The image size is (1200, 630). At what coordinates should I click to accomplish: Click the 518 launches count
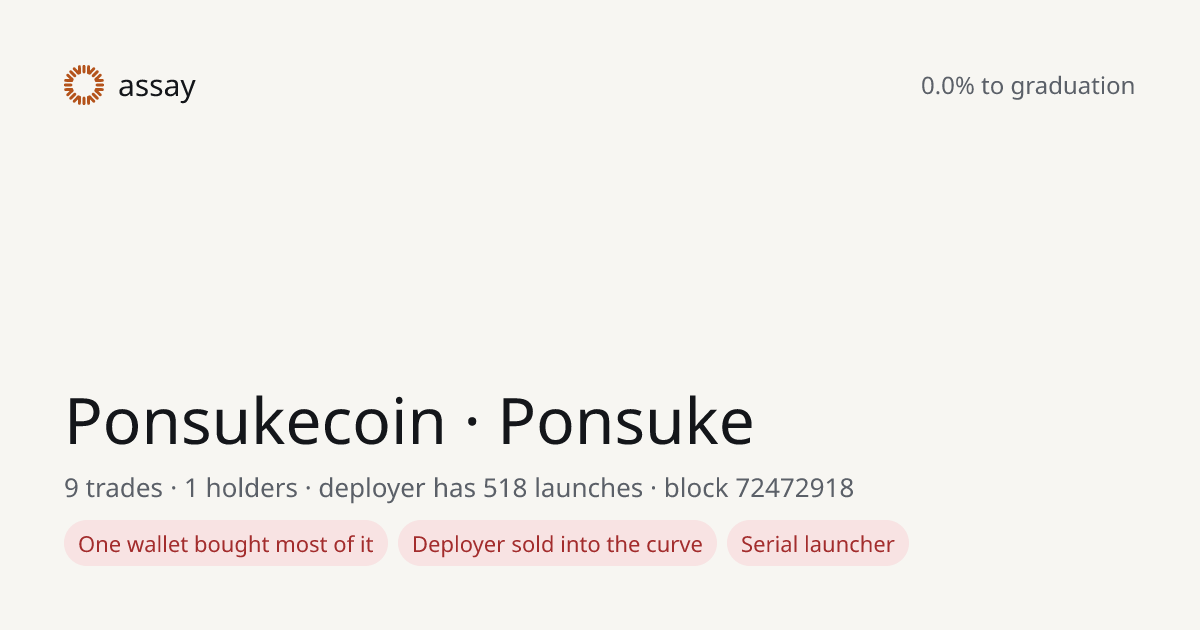pos(563,488)
